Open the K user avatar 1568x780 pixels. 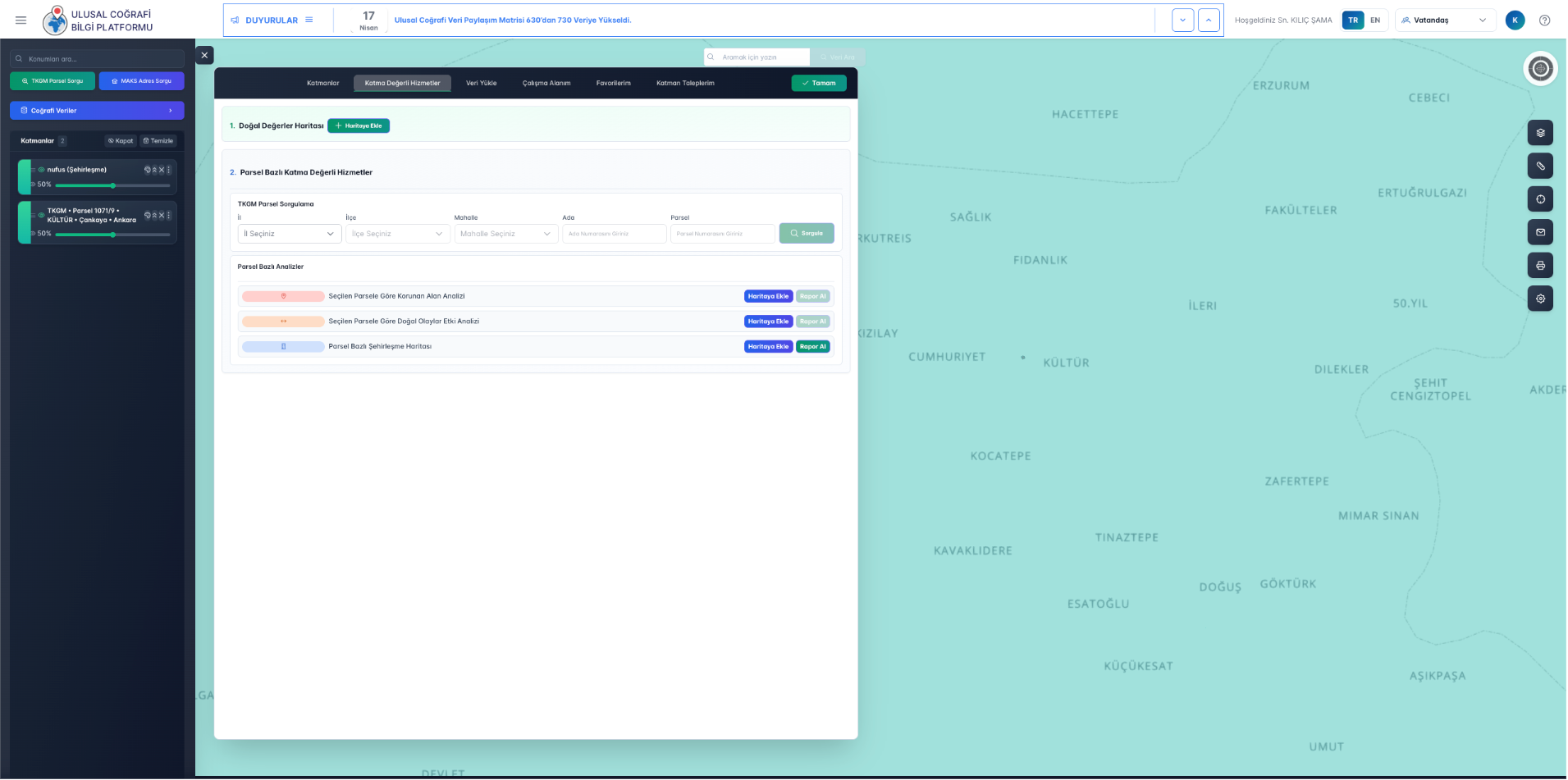point(1515,21)
